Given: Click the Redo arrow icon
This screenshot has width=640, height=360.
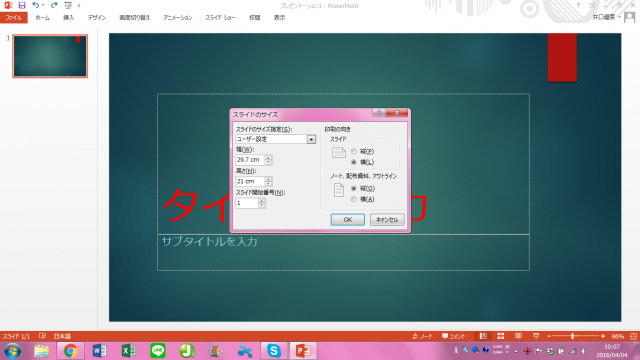Looking at the screenshot, I should tap(54, 5).
